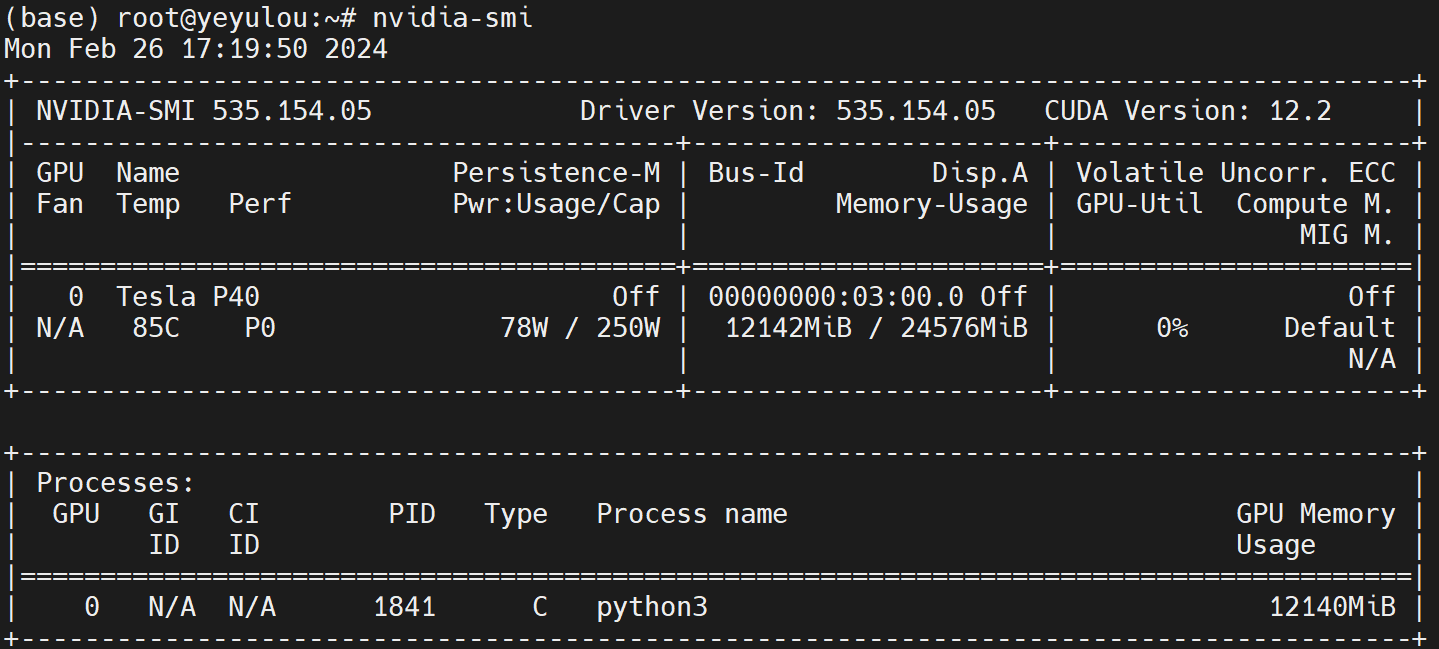Click the Driver Version 535.154.05 value

coord(915,111)
